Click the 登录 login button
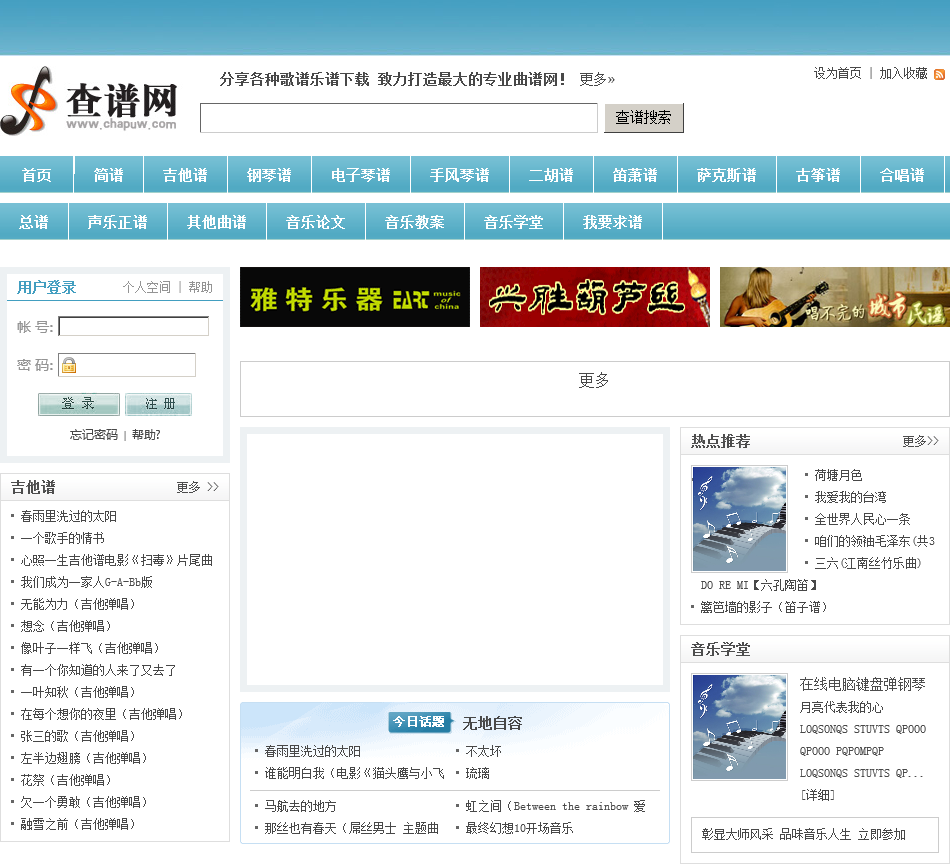Image resolution: width=950 pixels, height=864 pixels. click(79, 404)
